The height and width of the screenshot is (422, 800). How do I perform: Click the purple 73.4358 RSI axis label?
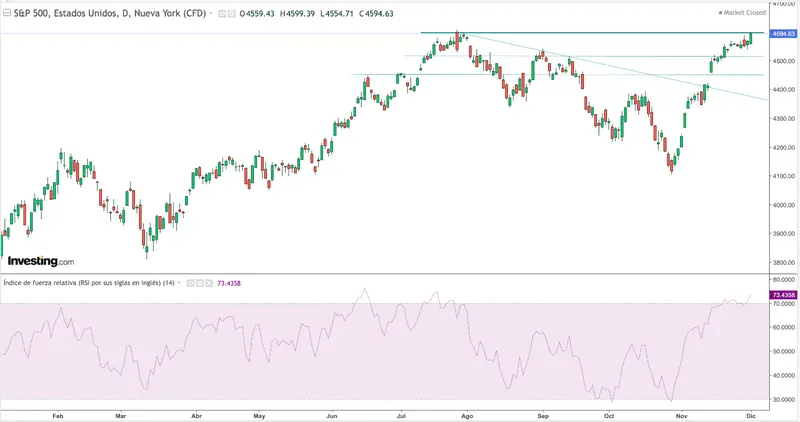click(x=783, y=295)
